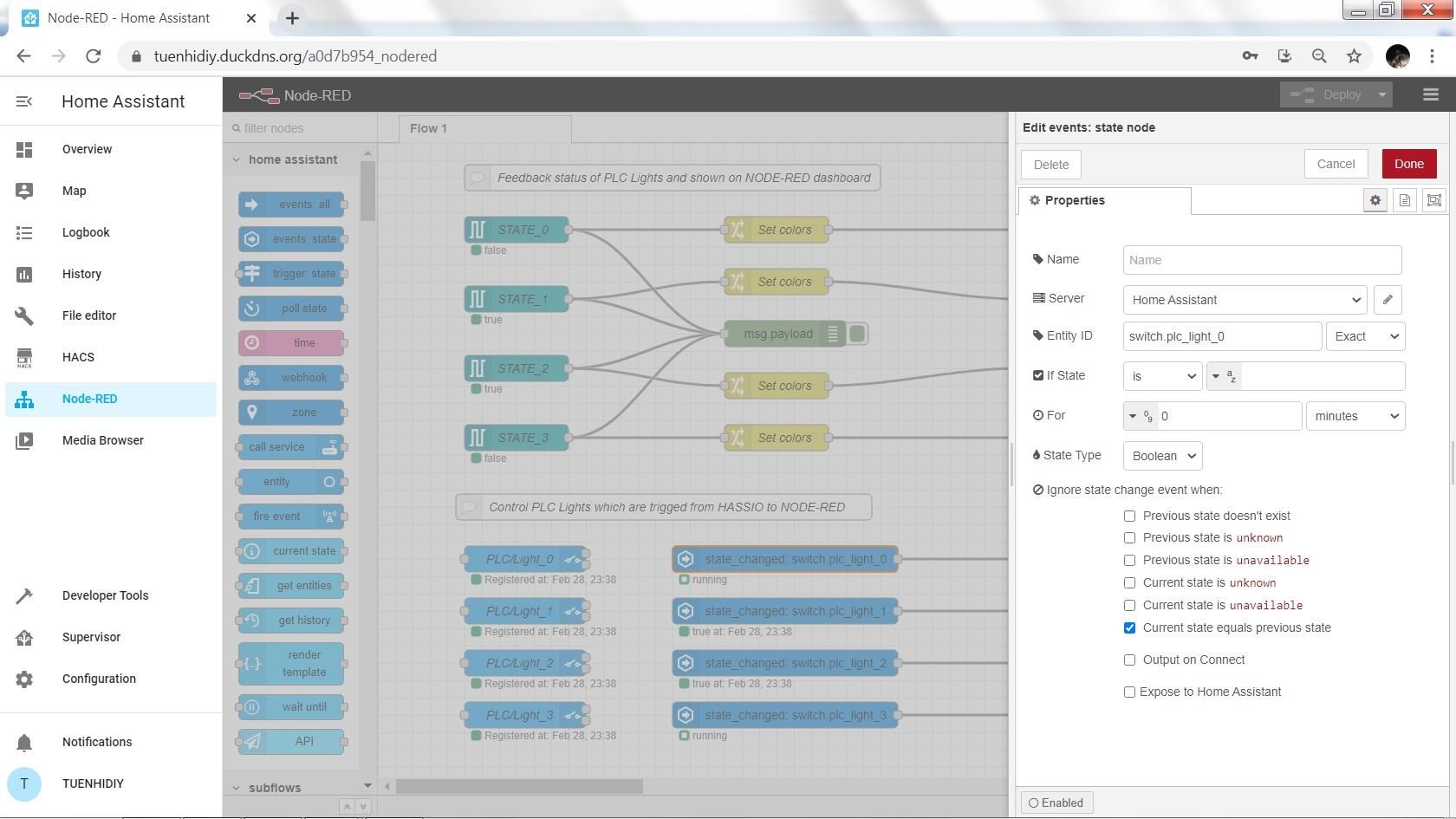Click the Done button
This screenshot has width=1456, height=819.
1408,164
